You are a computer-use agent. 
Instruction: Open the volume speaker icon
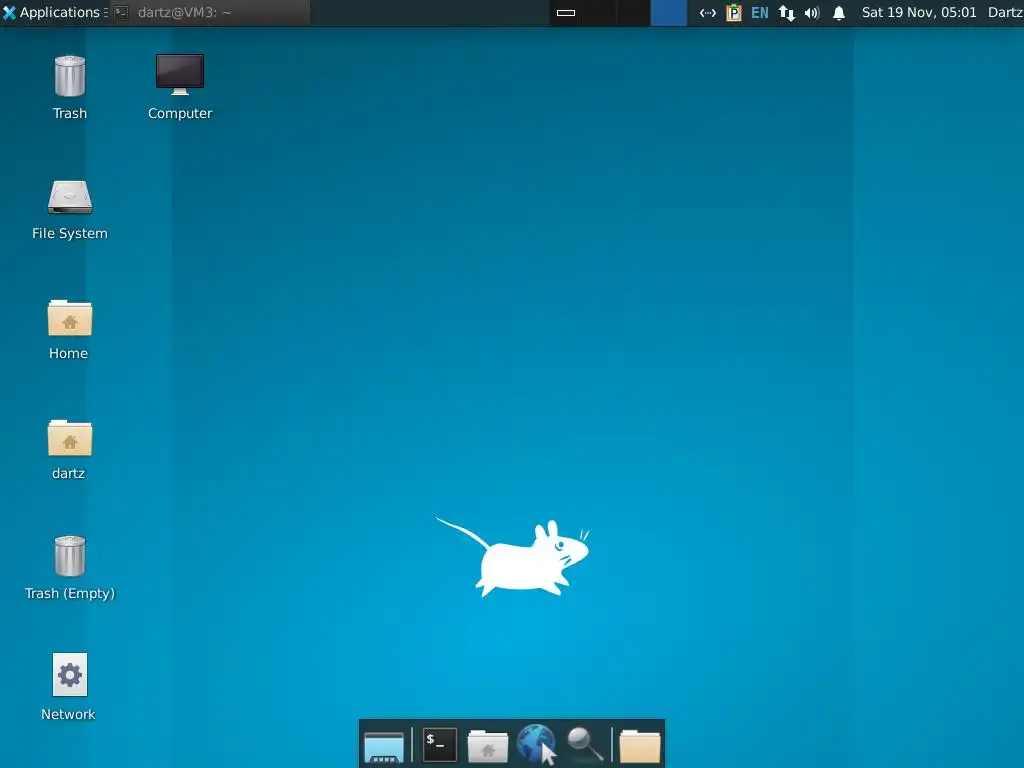click(812, 12)
